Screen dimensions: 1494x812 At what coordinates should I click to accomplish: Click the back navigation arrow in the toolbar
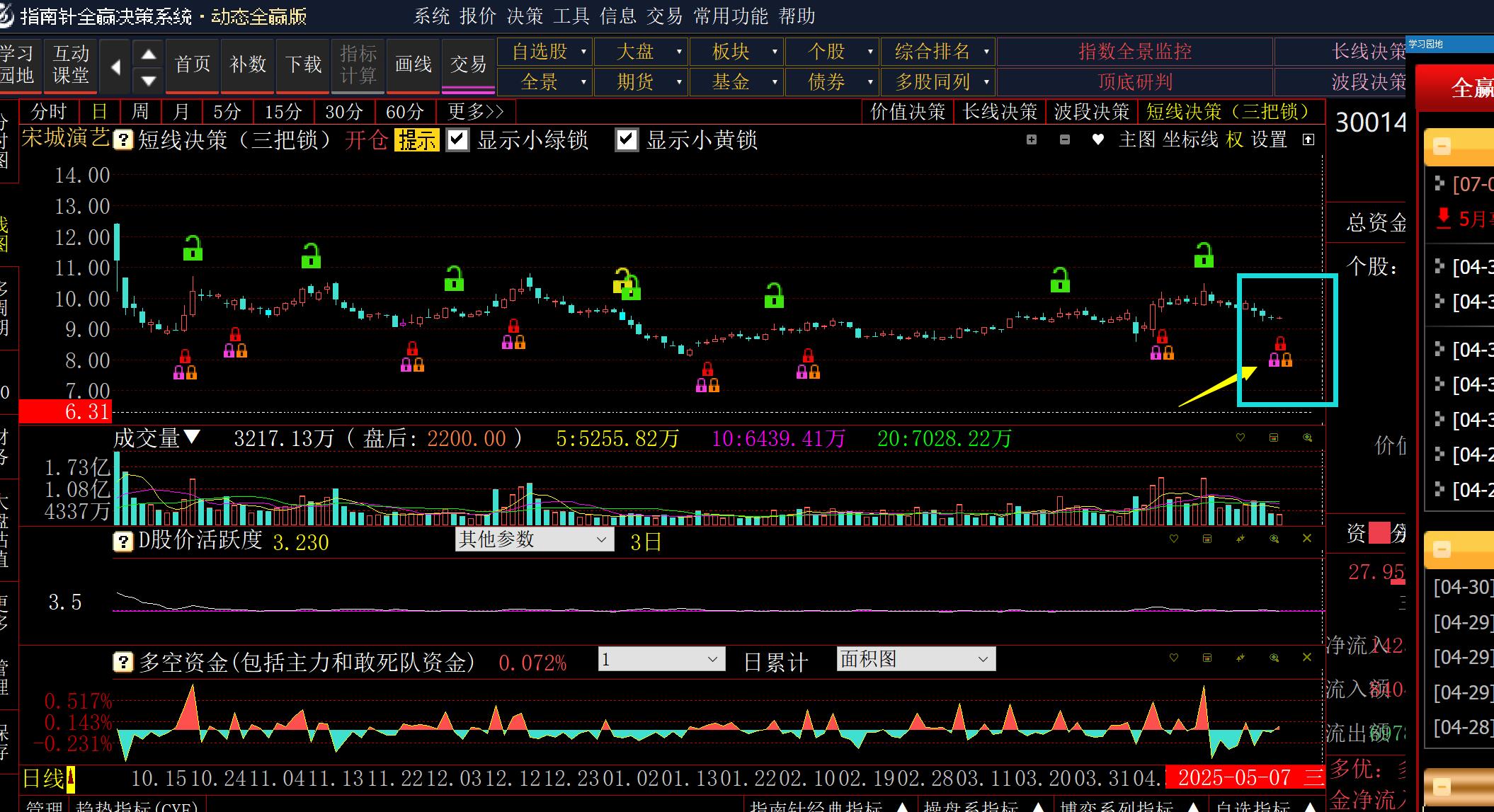tap(116, 67)
